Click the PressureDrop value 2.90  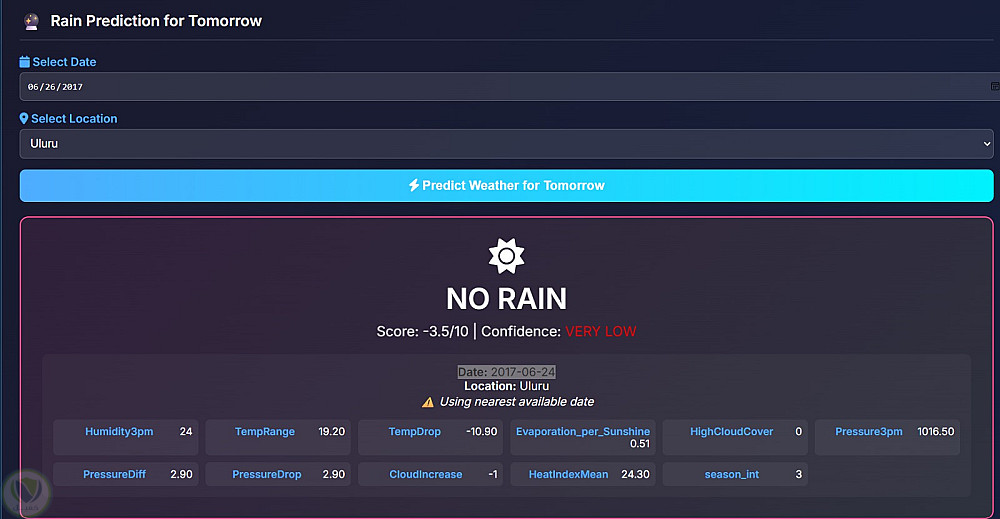[334, 474]
